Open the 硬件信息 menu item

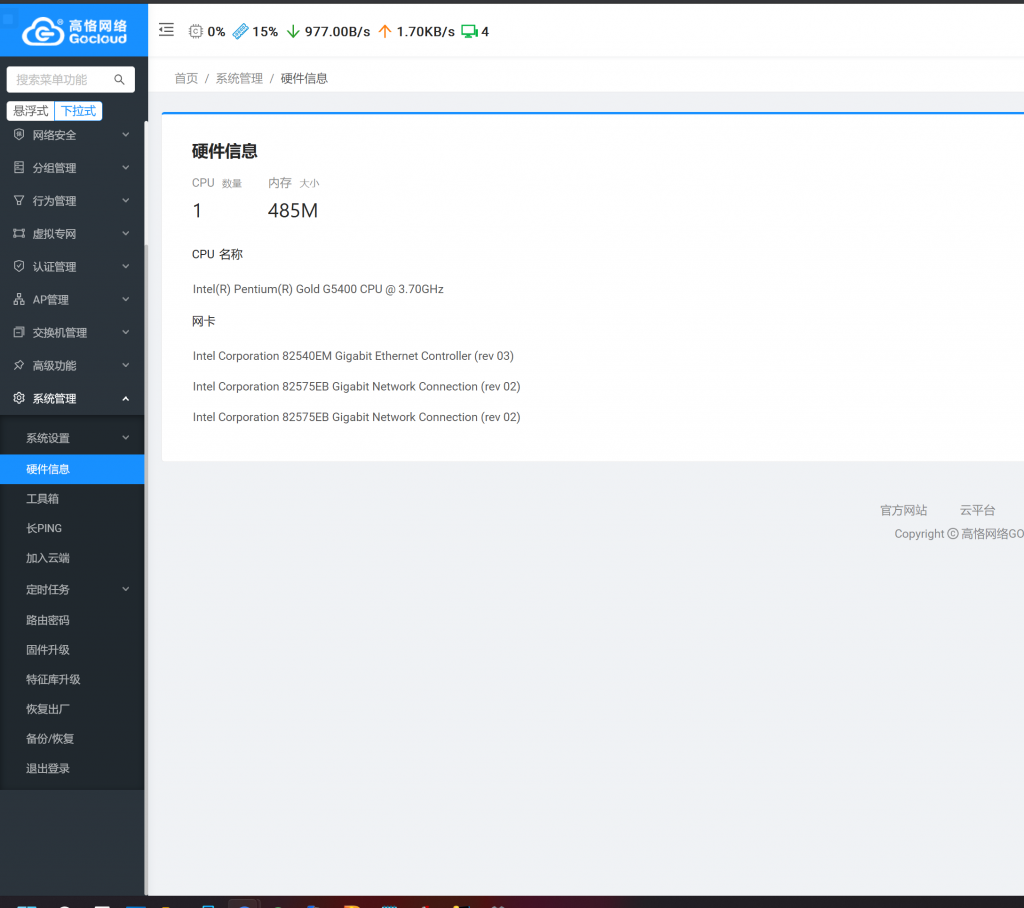coord(72,469)
